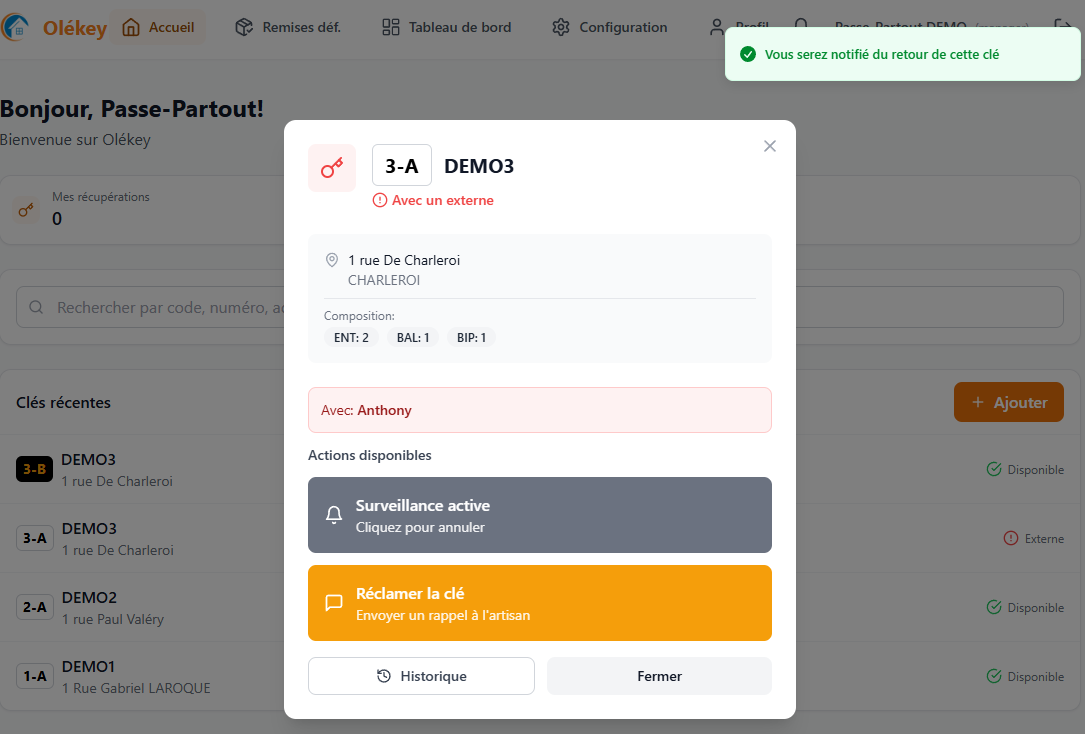
Task: Click the 1-A key badge
Action: (34, 676)
